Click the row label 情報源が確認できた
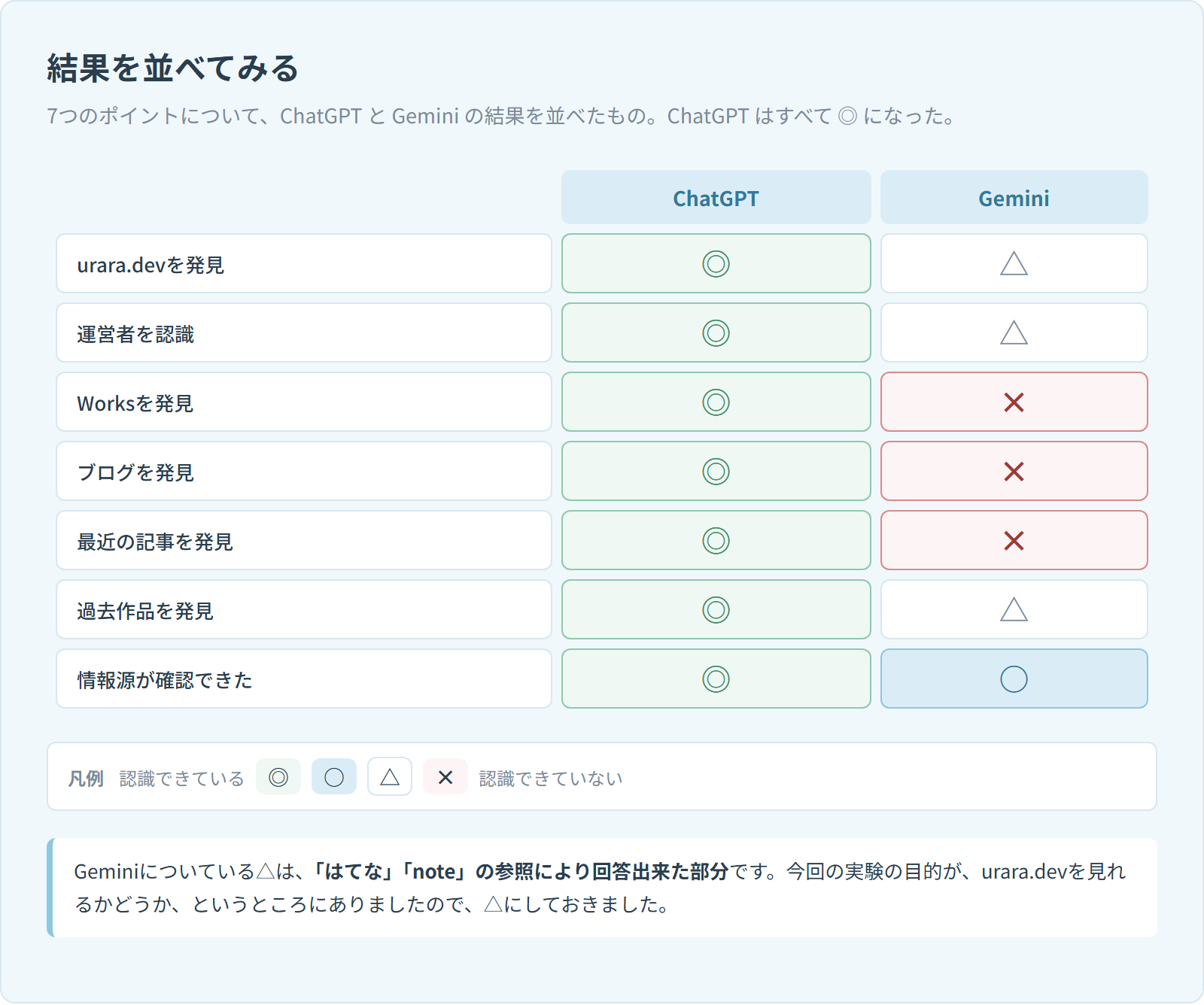The width and height of the screenshot is (1204, 1005). click(x=304, y=679)
